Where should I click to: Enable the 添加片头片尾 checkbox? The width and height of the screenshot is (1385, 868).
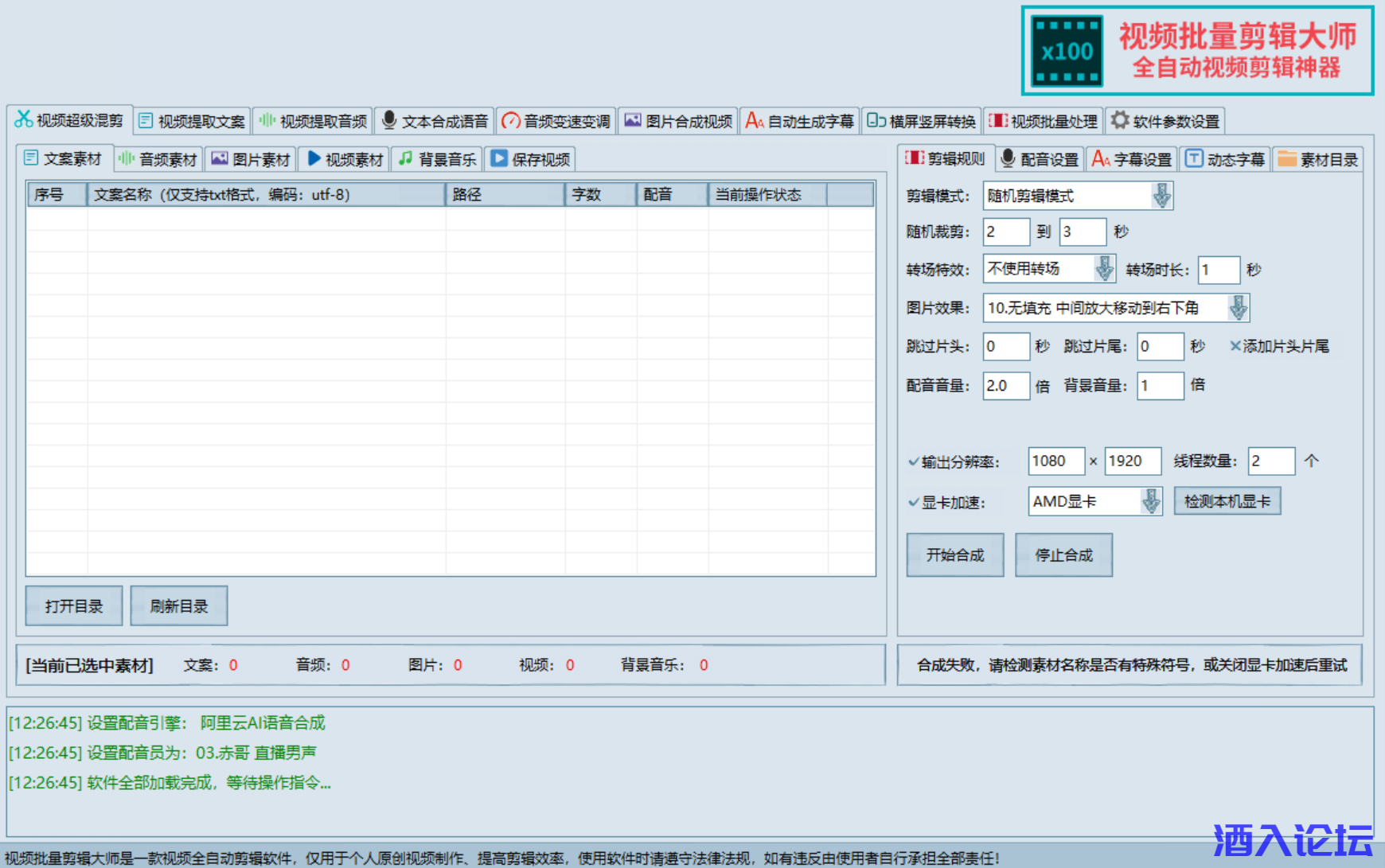click(x=1235, y=346)
